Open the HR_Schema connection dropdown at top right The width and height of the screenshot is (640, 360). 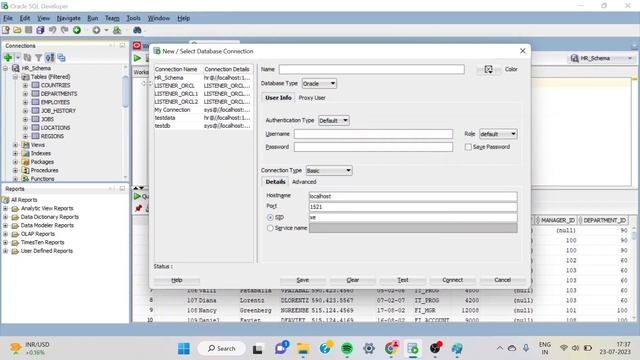pyautogui.click(x=602, y=58)
